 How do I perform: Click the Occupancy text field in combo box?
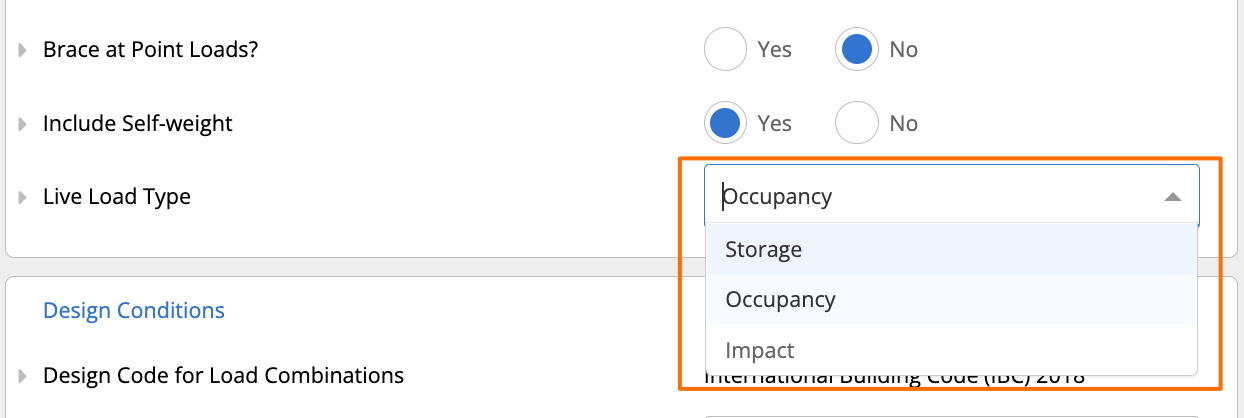[x=935, y=197]
